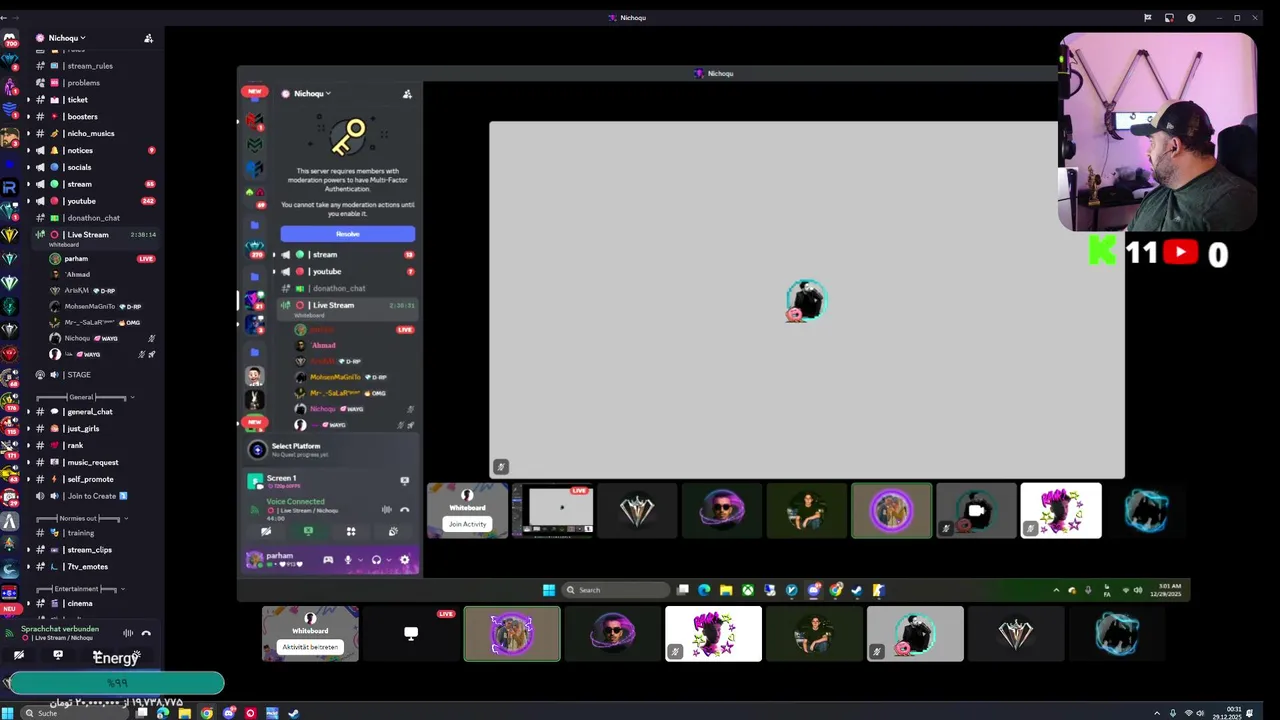Viewport: 1280px width, 720px height.
Task: Click game controller icon in streamed user panel
Action: click(x=328, y=560)
